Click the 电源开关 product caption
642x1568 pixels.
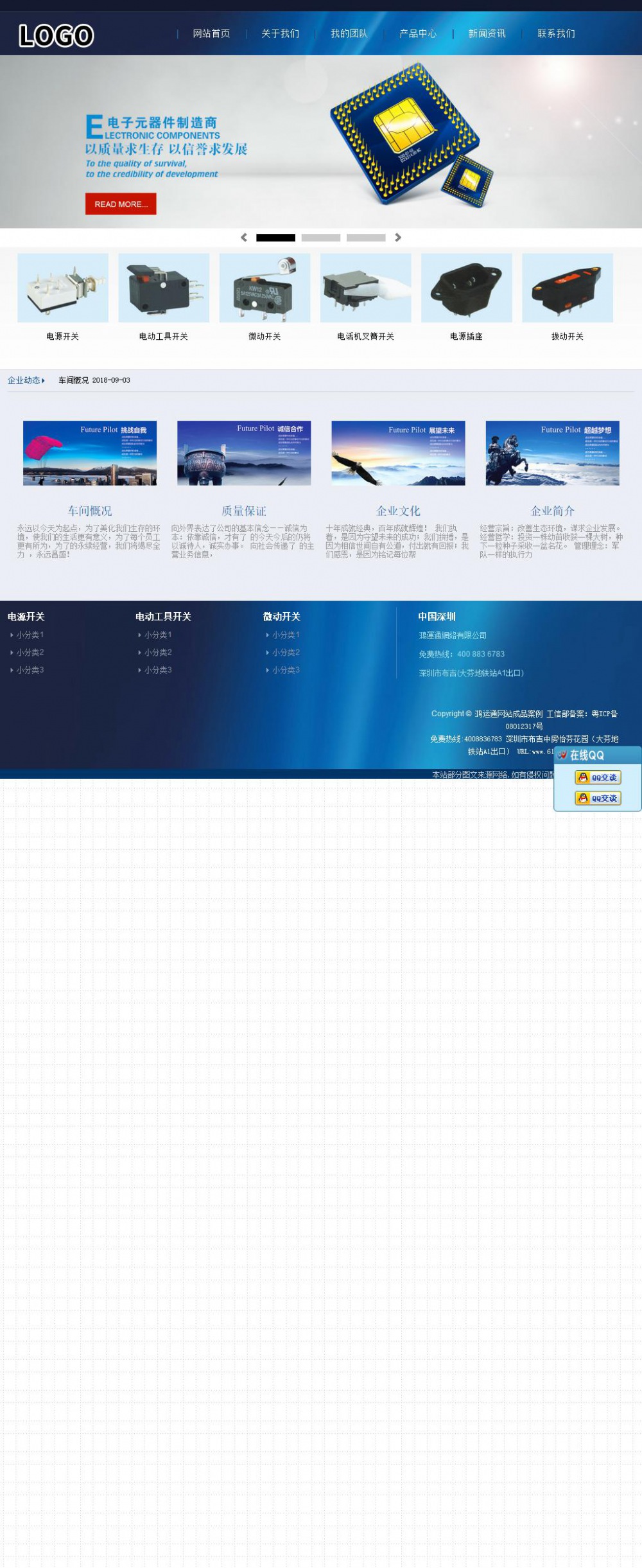click(63, 337)
